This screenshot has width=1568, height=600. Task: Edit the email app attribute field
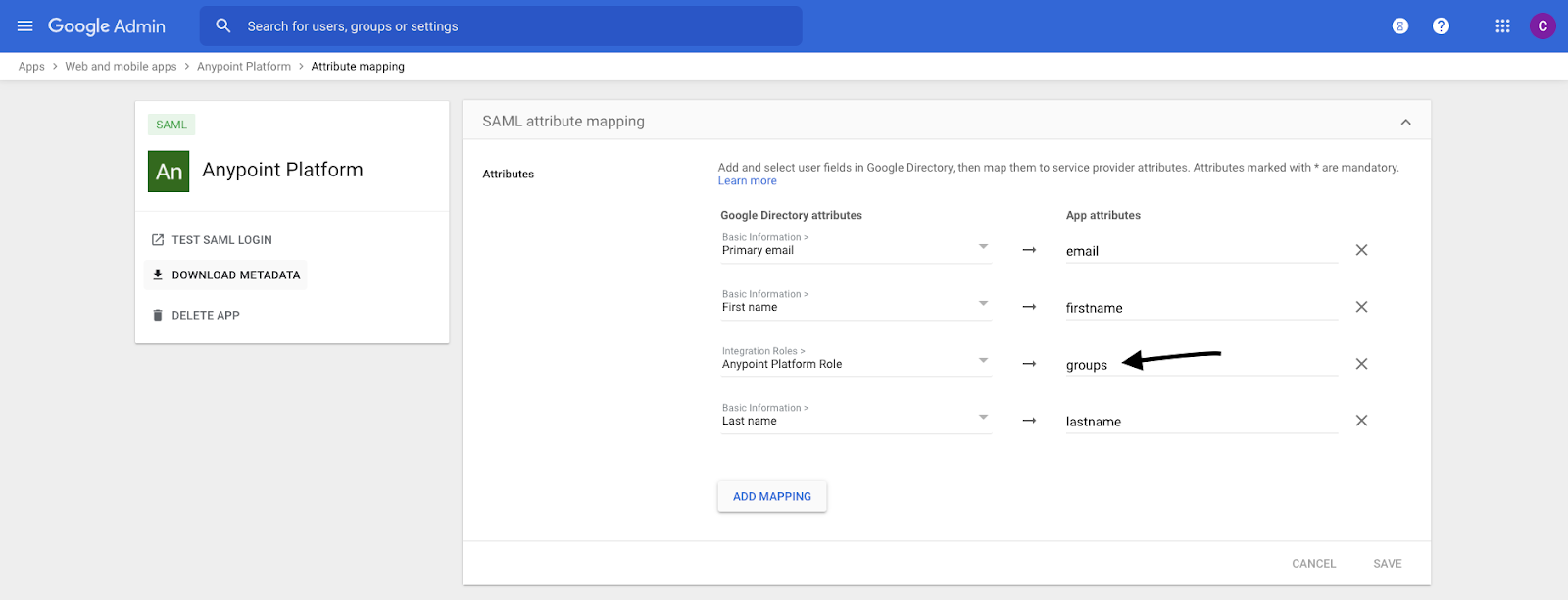(1201, 251)
